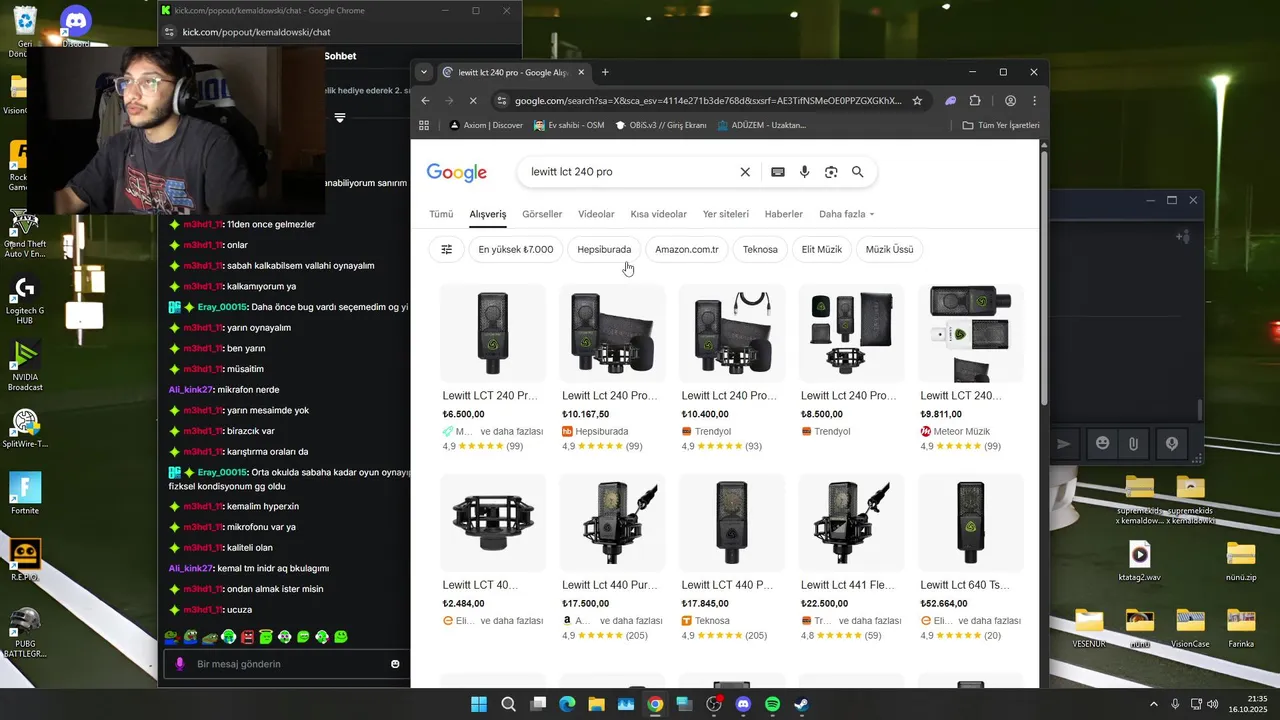
Task: Open Tüm Yer İşaretleri bookmarks folder
Action: (1001, 125)
